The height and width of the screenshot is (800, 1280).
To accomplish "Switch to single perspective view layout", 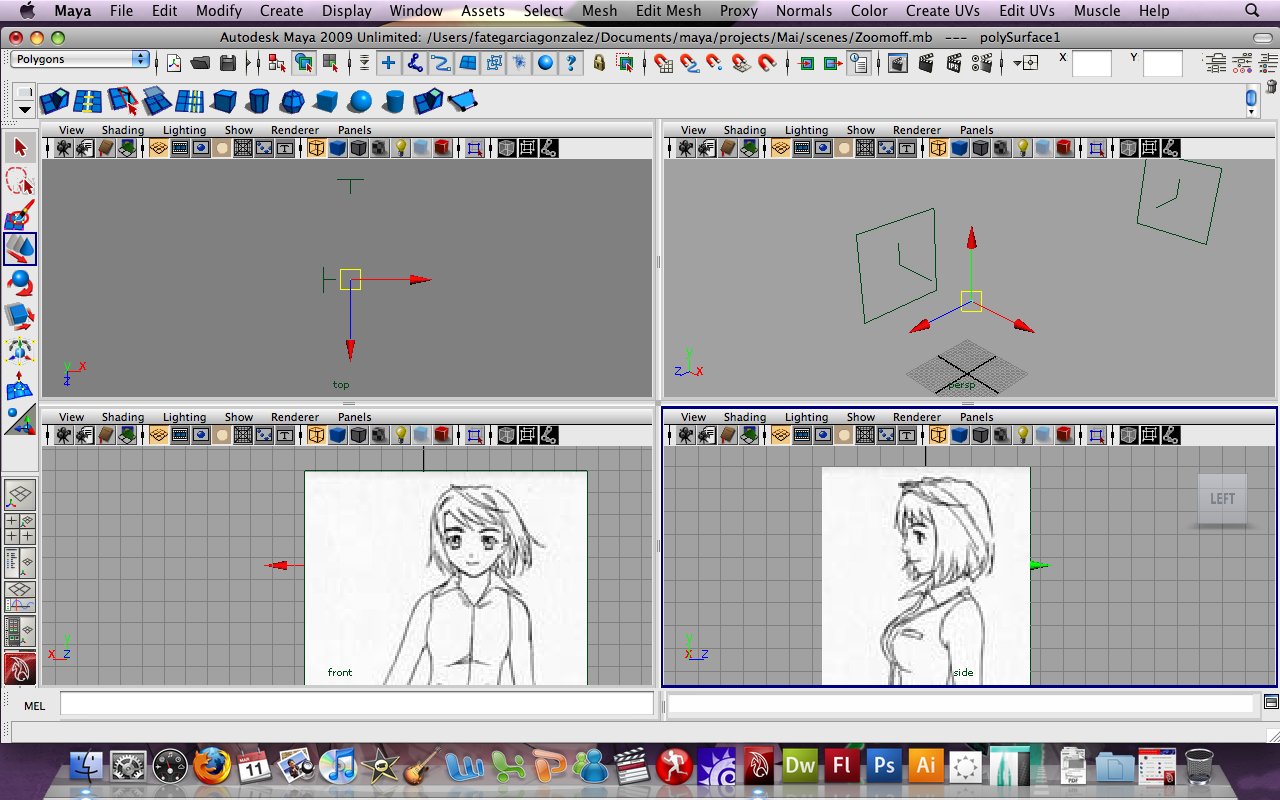I will pyautogui.click(x=20, y=495).
